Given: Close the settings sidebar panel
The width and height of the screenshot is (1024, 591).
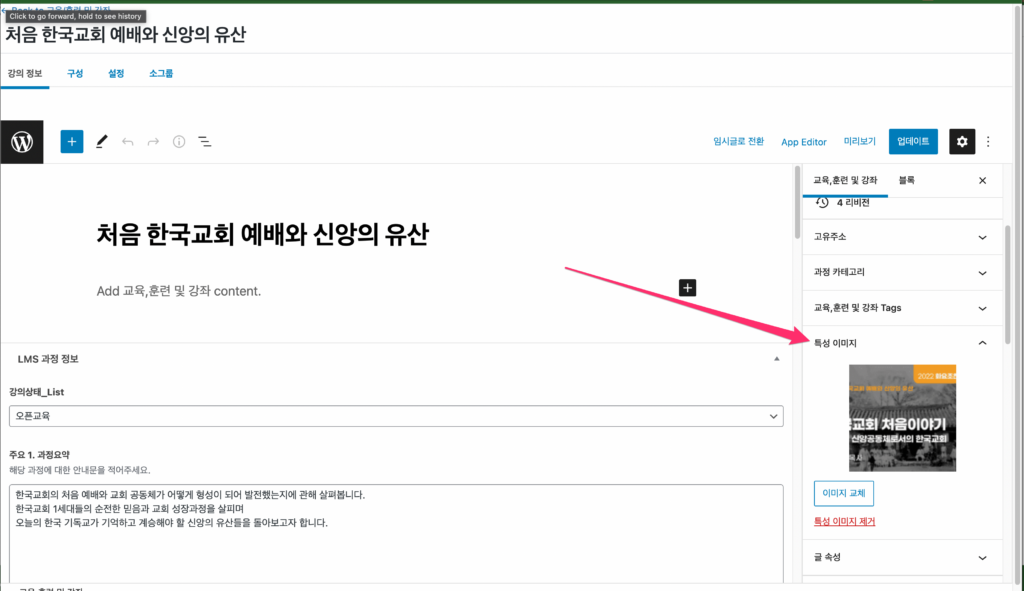Looking at the screenshot, I should click(982, 180).
